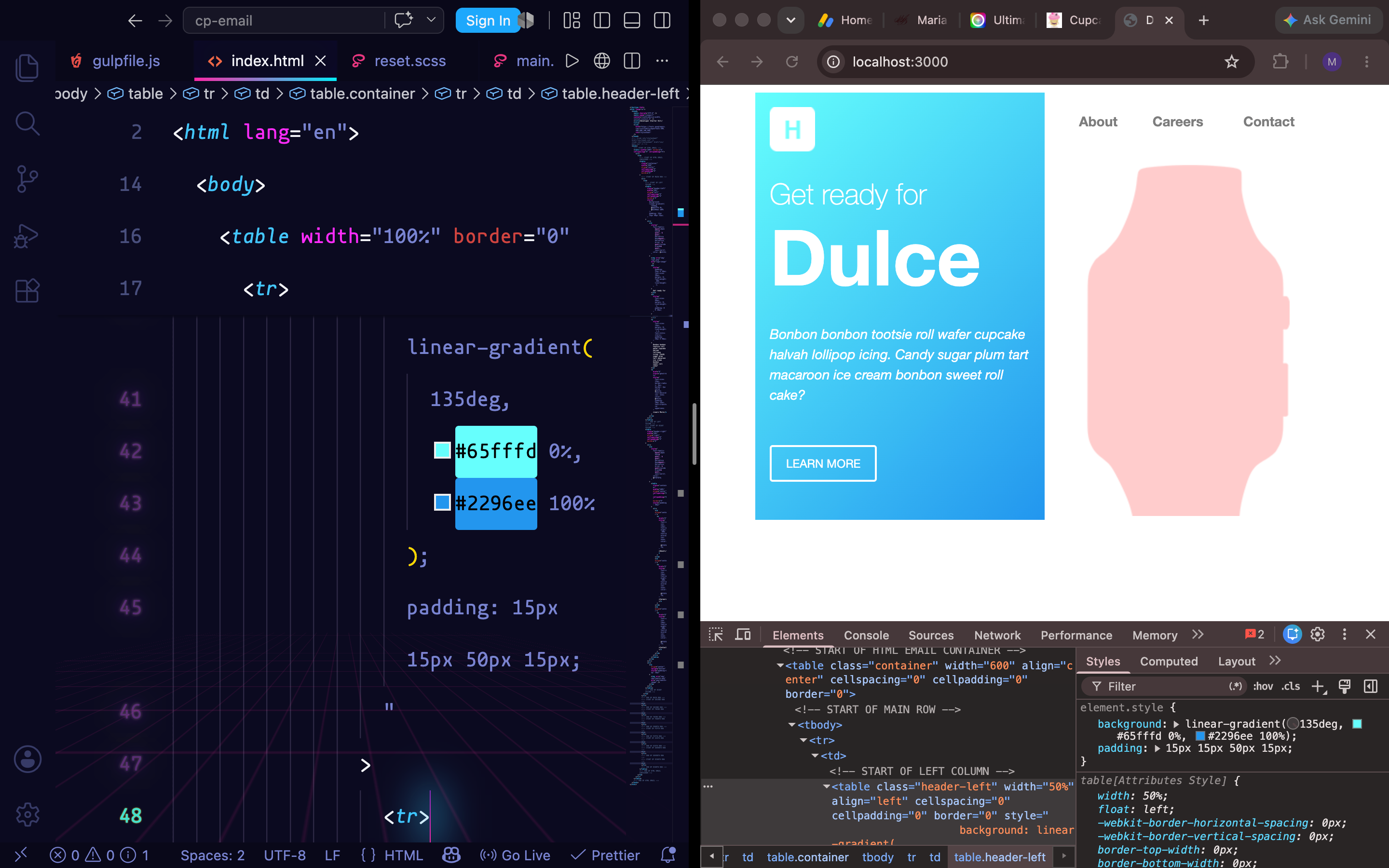Bookmark this page with the star icon

1232,61
